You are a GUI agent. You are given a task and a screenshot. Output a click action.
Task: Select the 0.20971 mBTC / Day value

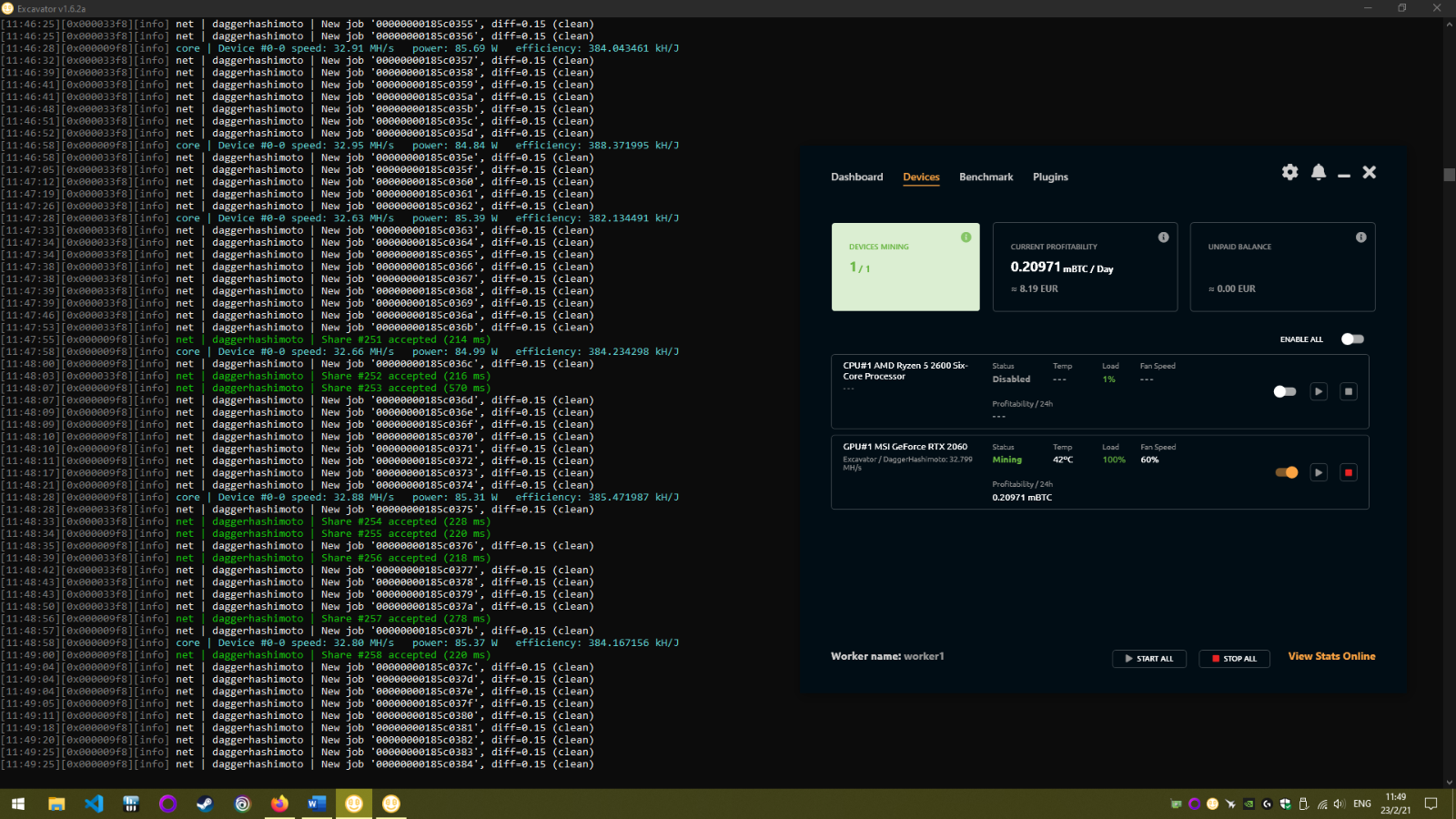tap(1062, 267)
